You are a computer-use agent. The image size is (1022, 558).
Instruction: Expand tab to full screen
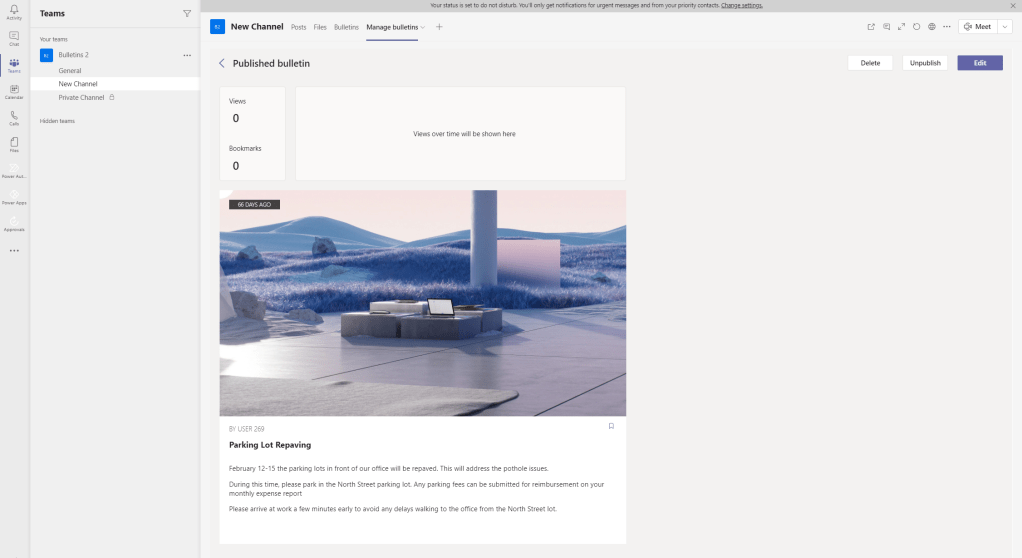coord(902,27)
